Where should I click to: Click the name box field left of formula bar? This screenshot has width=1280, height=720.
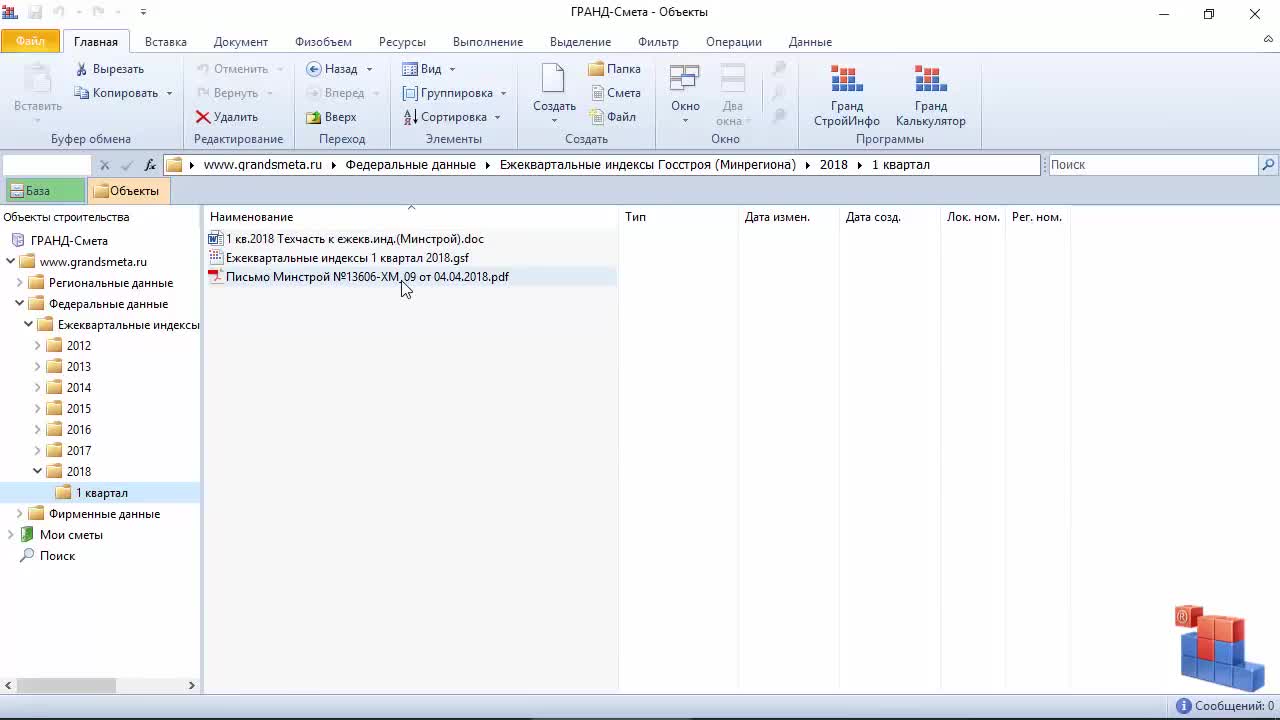click(x=47, y=165)
